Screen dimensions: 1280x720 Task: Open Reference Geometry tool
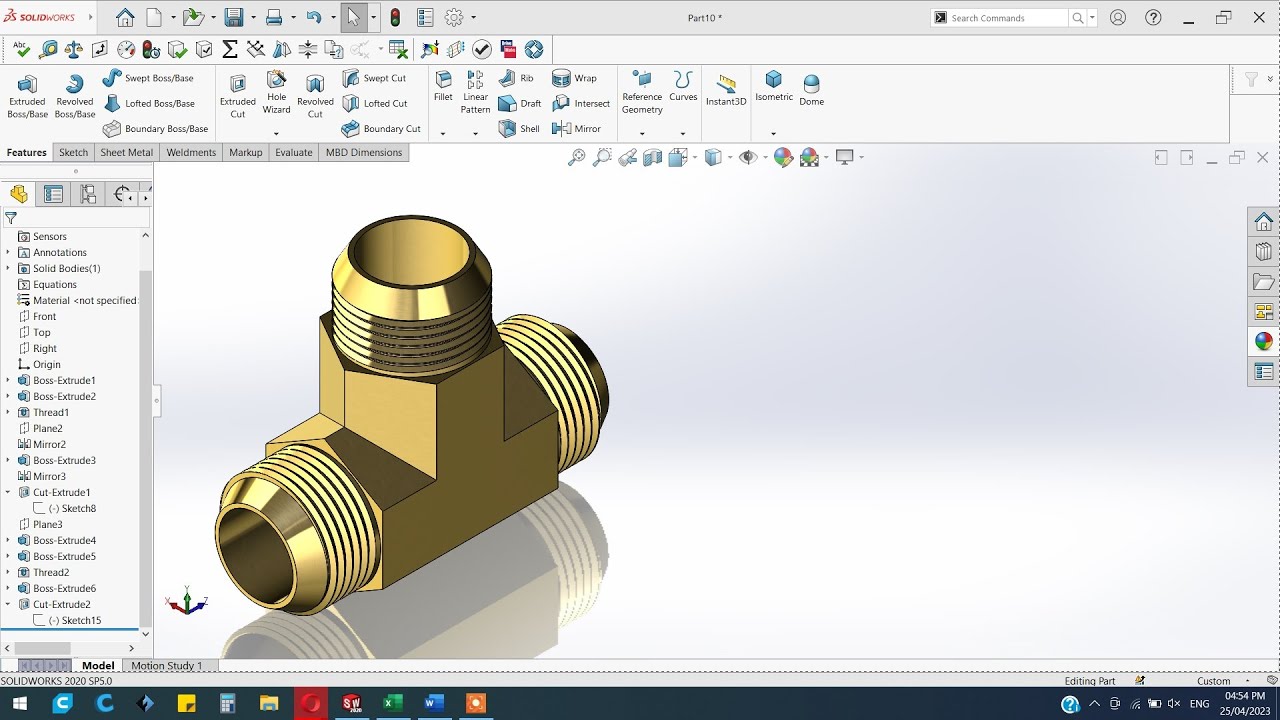coord(642,93)
